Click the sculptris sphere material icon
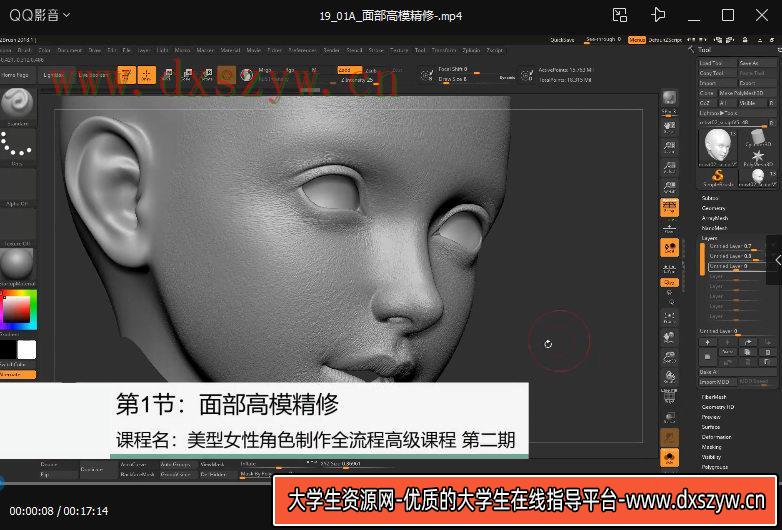Viewport: 782px width, 530px height. coord(247,75)
